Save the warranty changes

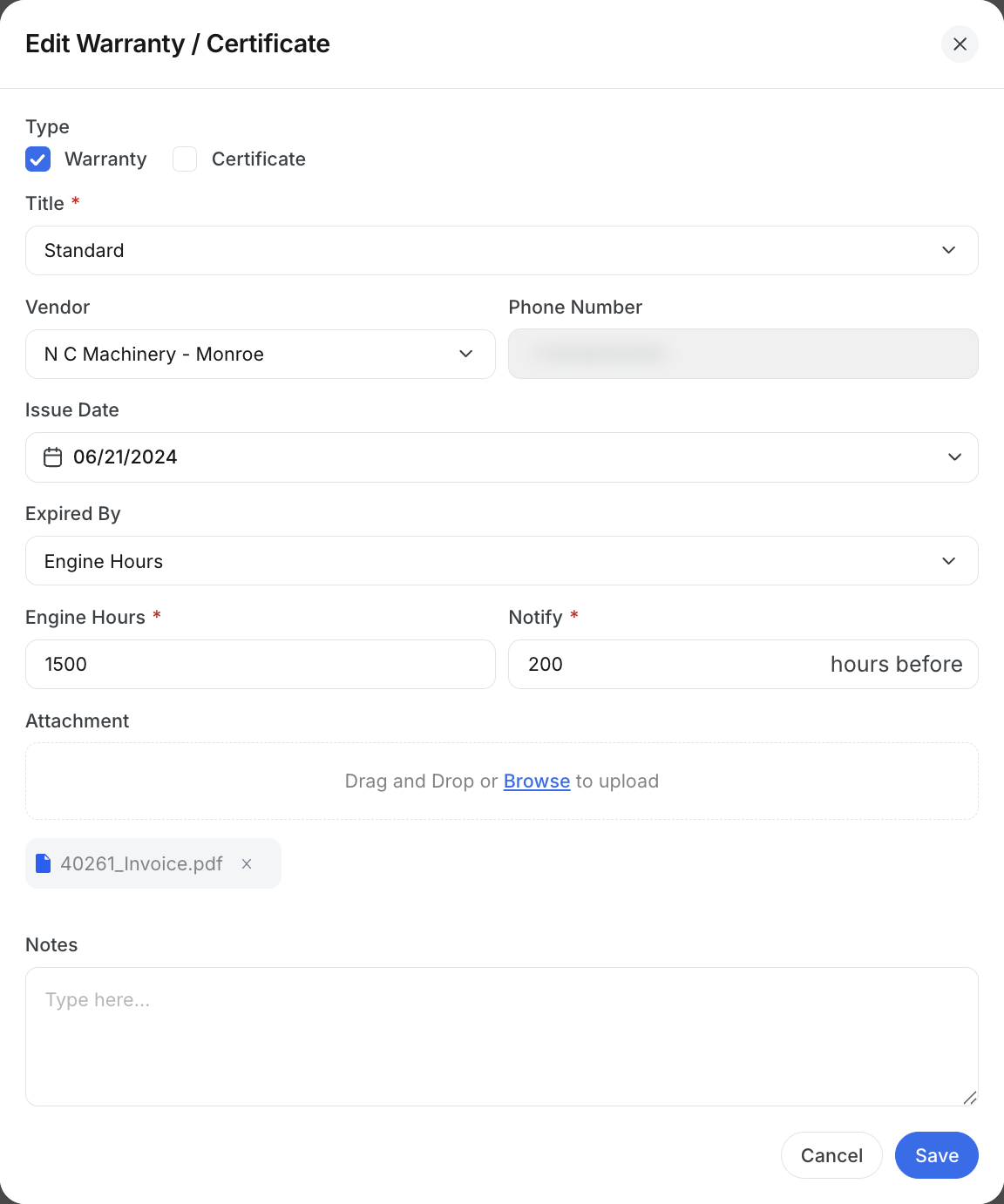[x=937, y=1155]
